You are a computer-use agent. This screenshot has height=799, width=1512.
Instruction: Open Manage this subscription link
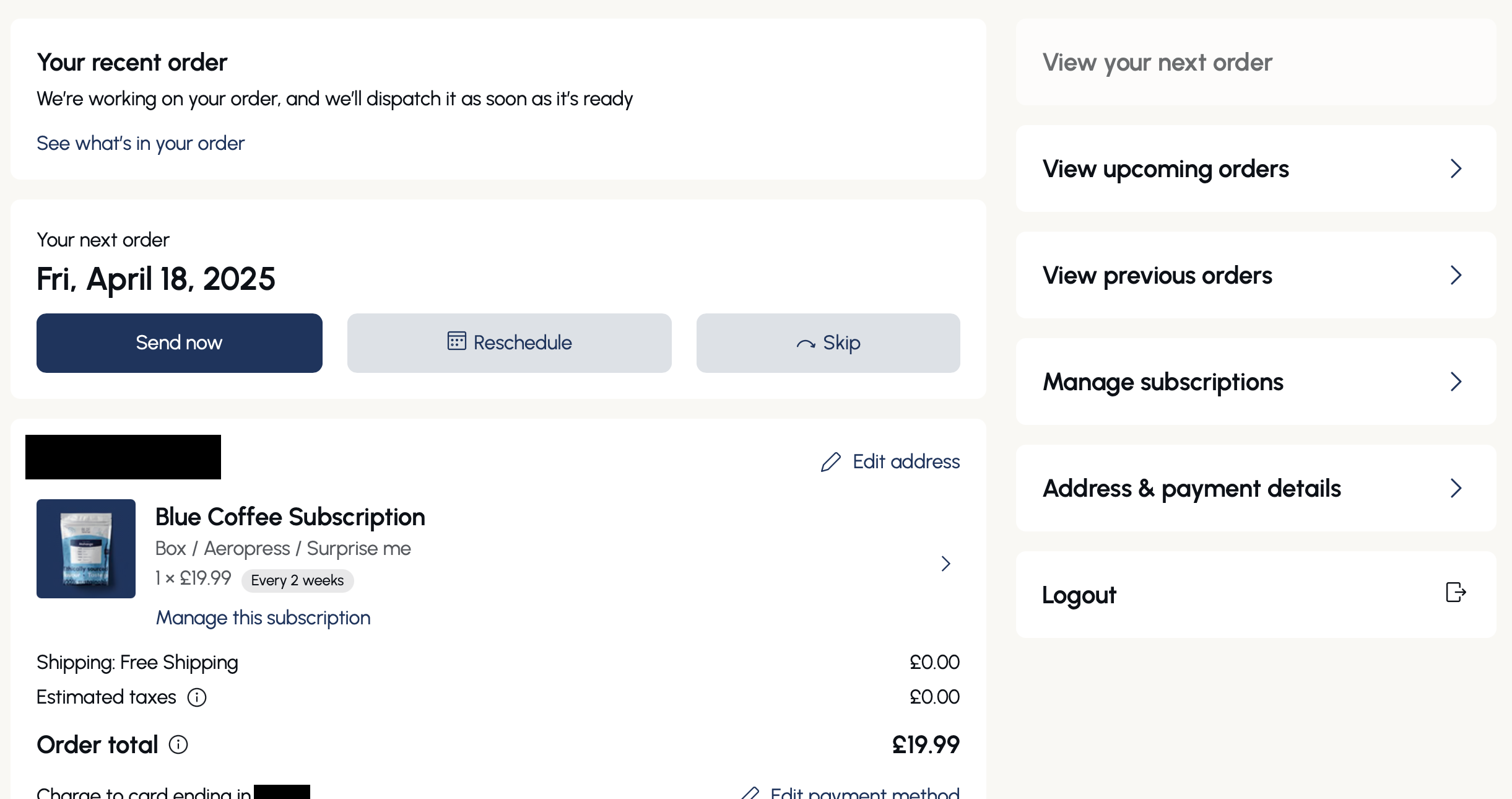(x=263, y=618)
